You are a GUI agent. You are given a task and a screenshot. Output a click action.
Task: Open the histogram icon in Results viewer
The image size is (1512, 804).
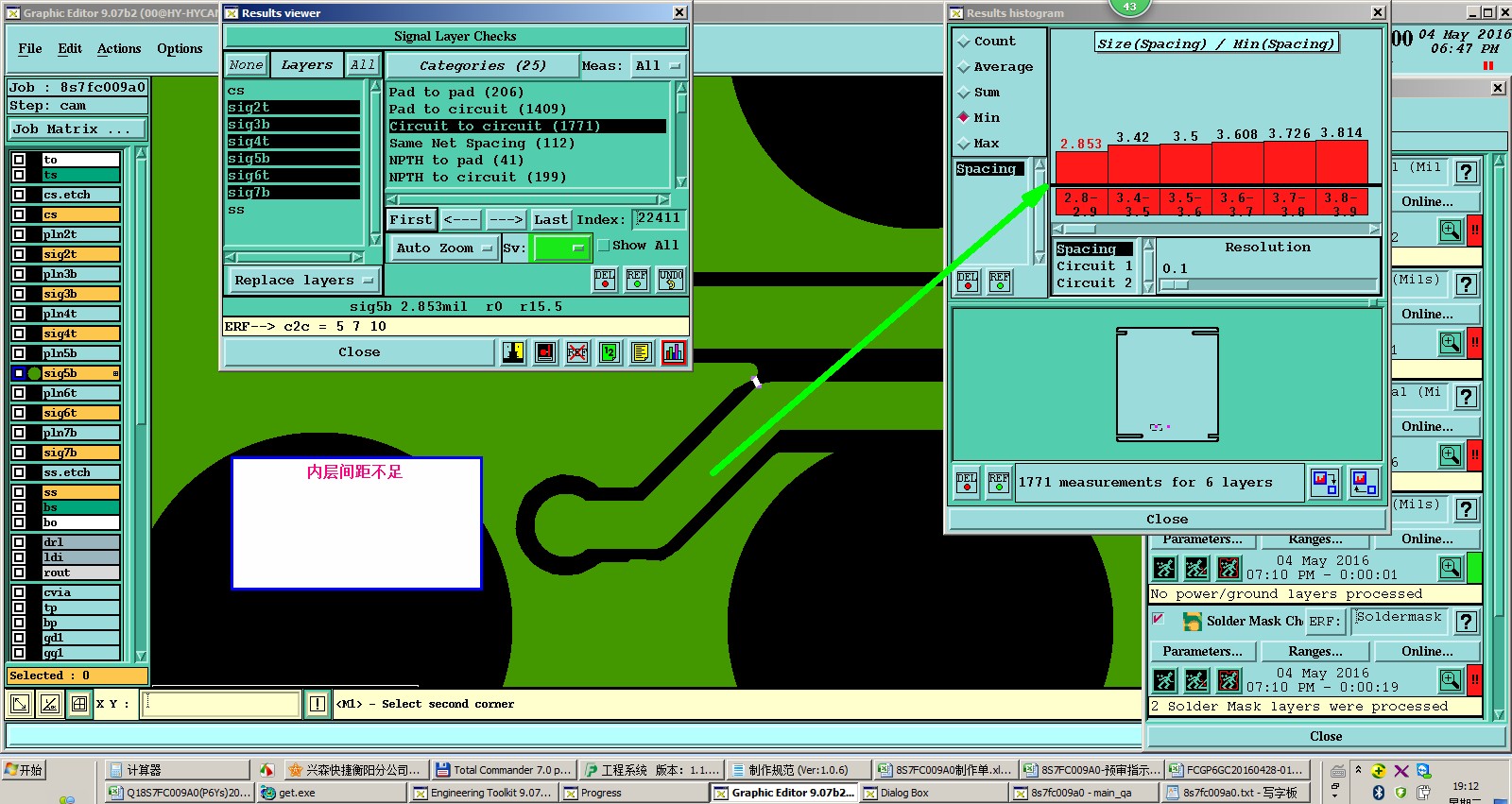coord(674,352)
